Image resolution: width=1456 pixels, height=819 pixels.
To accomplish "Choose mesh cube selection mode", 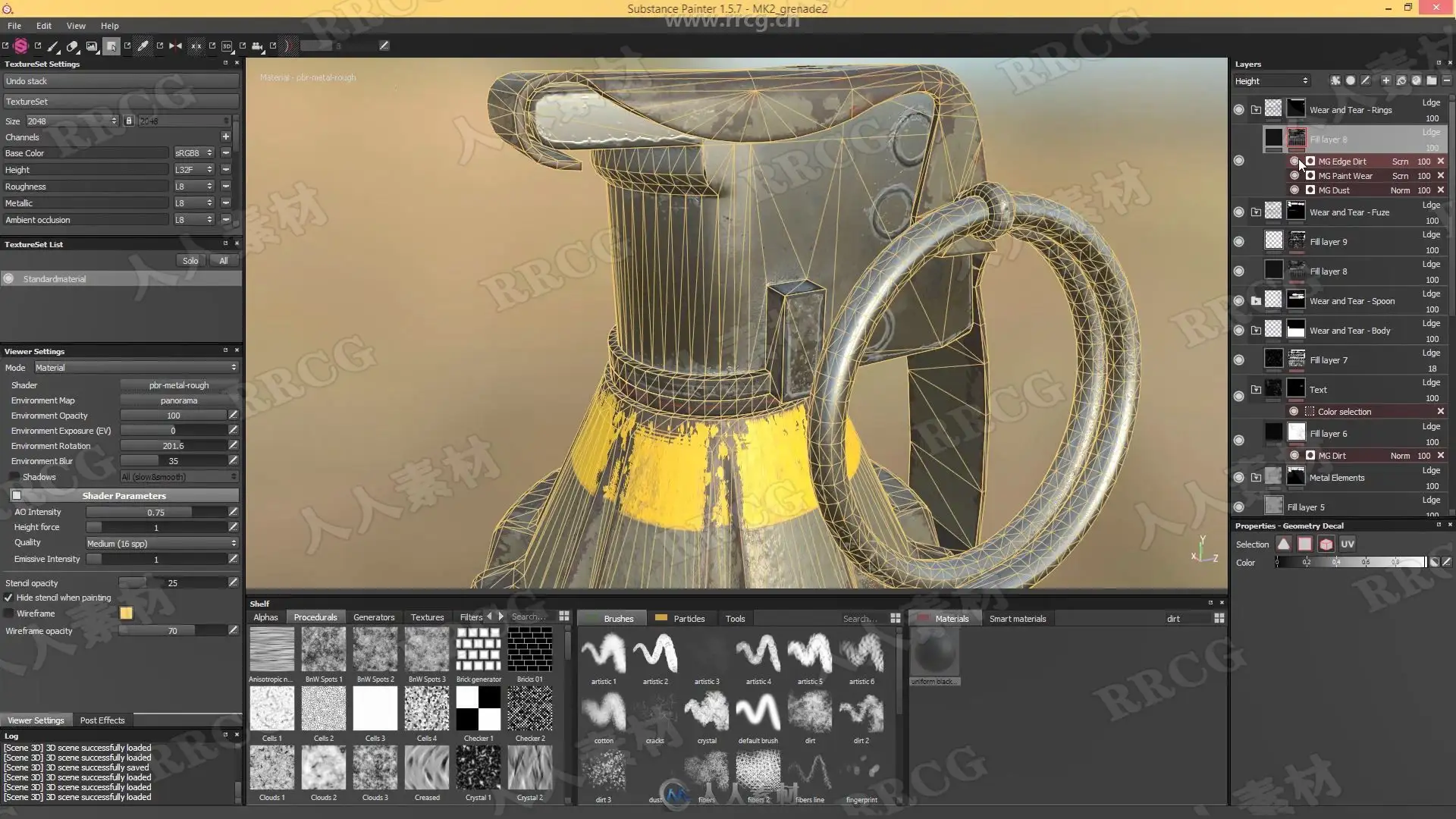I will pyautogui.click(x=1326, y=544).
